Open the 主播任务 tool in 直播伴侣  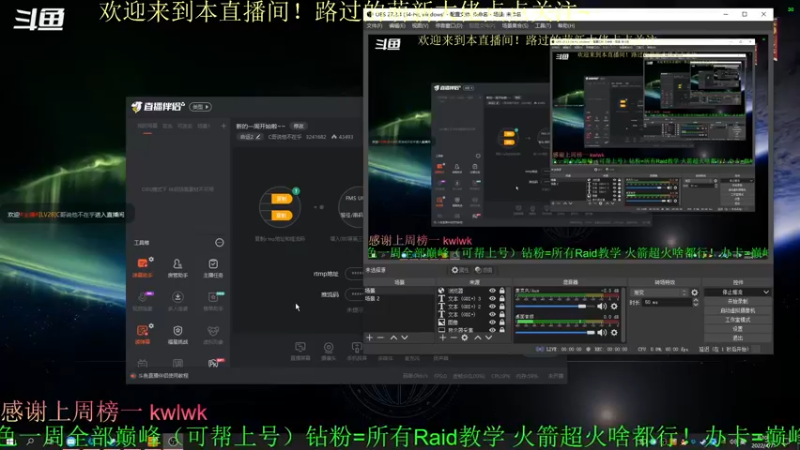coord(213,267)
